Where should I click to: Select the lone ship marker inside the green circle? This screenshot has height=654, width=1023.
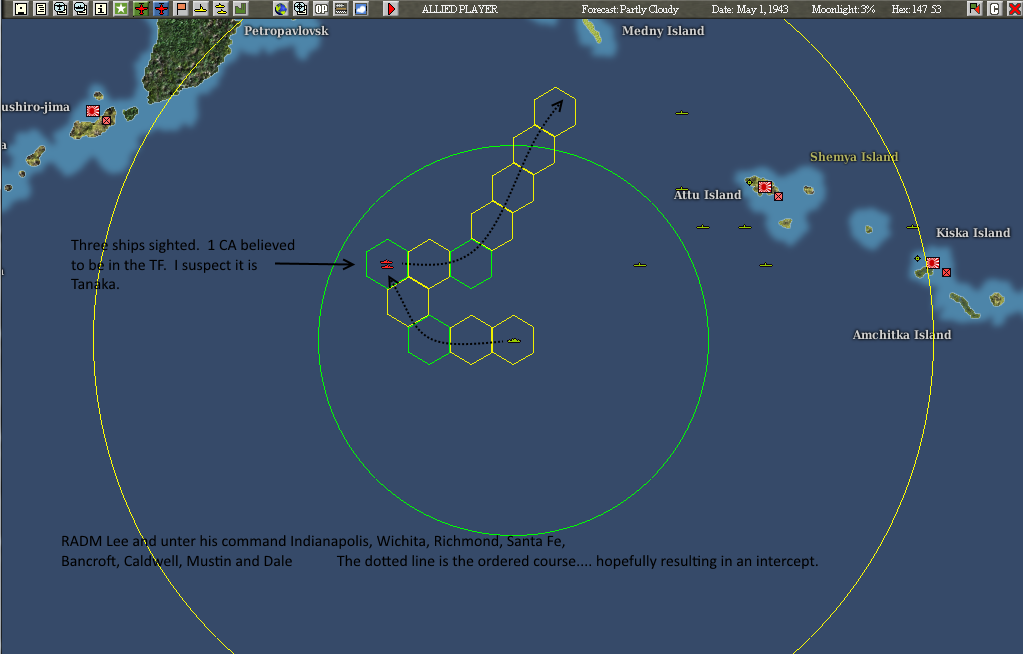point(640,265)
